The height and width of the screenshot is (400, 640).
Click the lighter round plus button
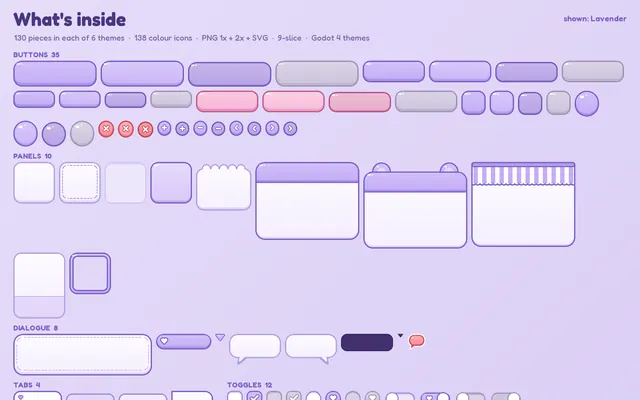[x=164, y=128]
